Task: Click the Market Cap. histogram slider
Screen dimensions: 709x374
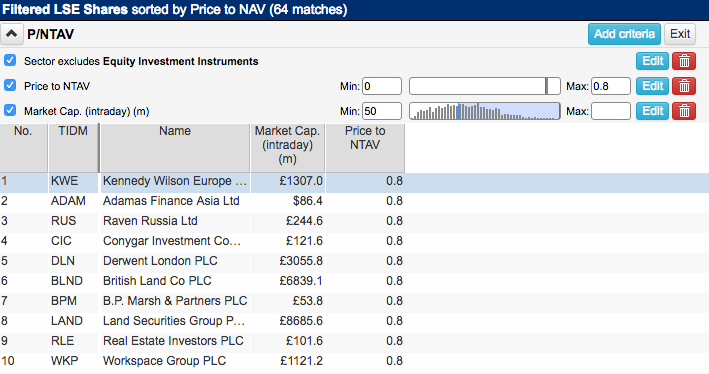Action: coord(485,111)
